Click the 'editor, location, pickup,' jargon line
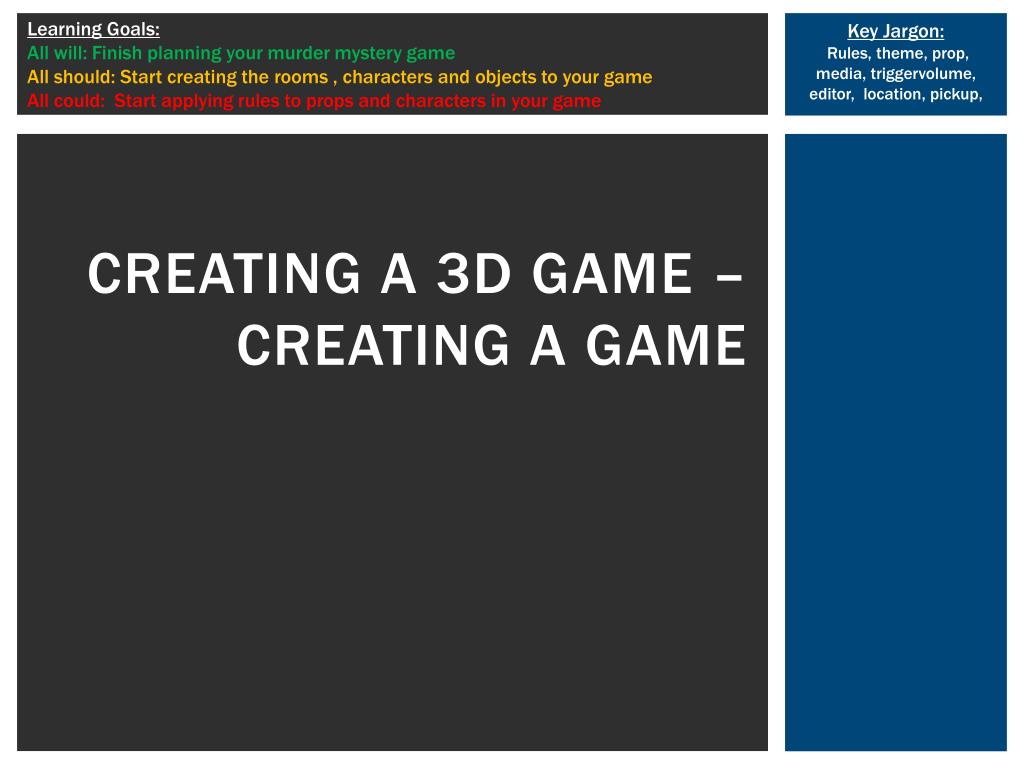This screenshot has width=1024, height=768. point(895,94)
